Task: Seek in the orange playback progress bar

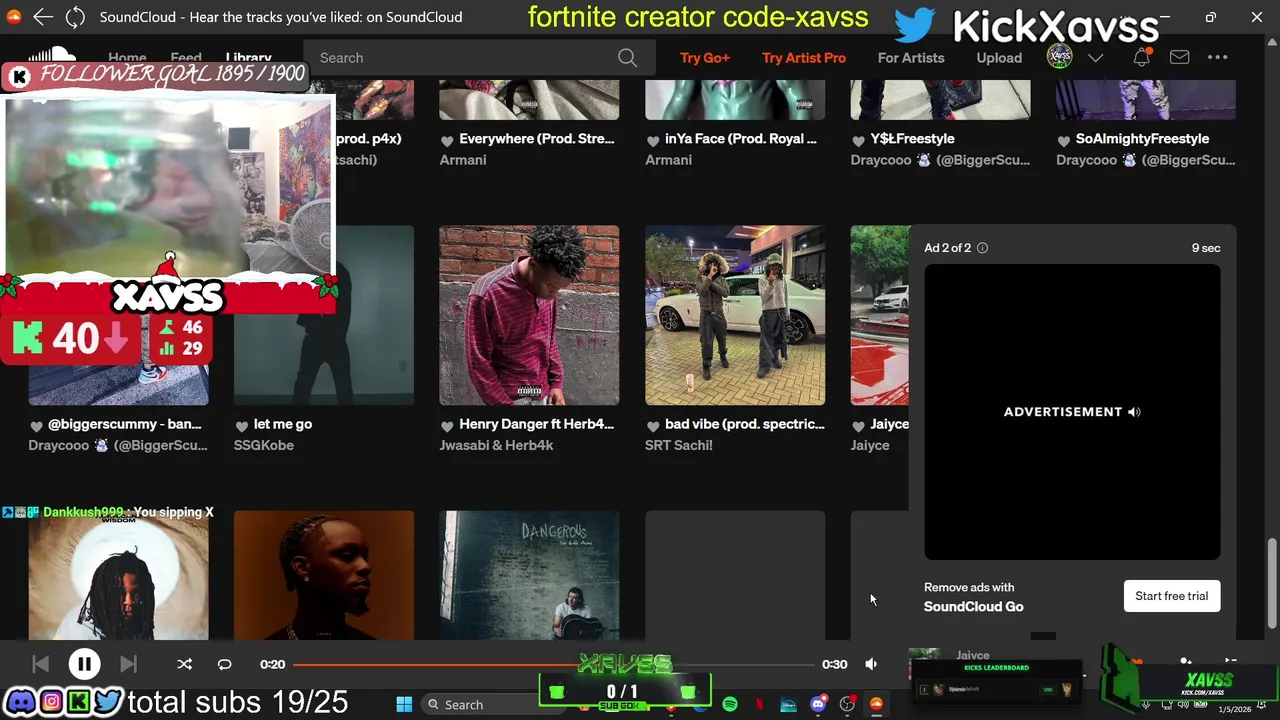Action: pos(554,664)
